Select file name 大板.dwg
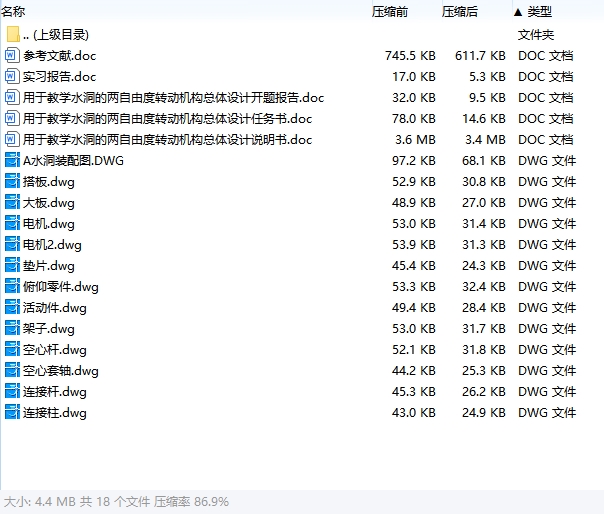Screen dimensions: 604x514 tap(49, 203)
